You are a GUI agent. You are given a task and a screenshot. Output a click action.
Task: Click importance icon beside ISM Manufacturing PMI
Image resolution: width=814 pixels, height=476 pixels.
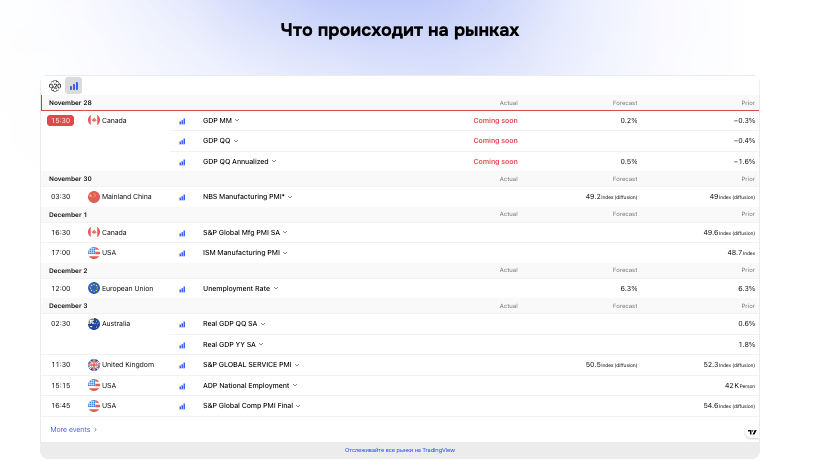pyautogui.click(x=182, y=253)
